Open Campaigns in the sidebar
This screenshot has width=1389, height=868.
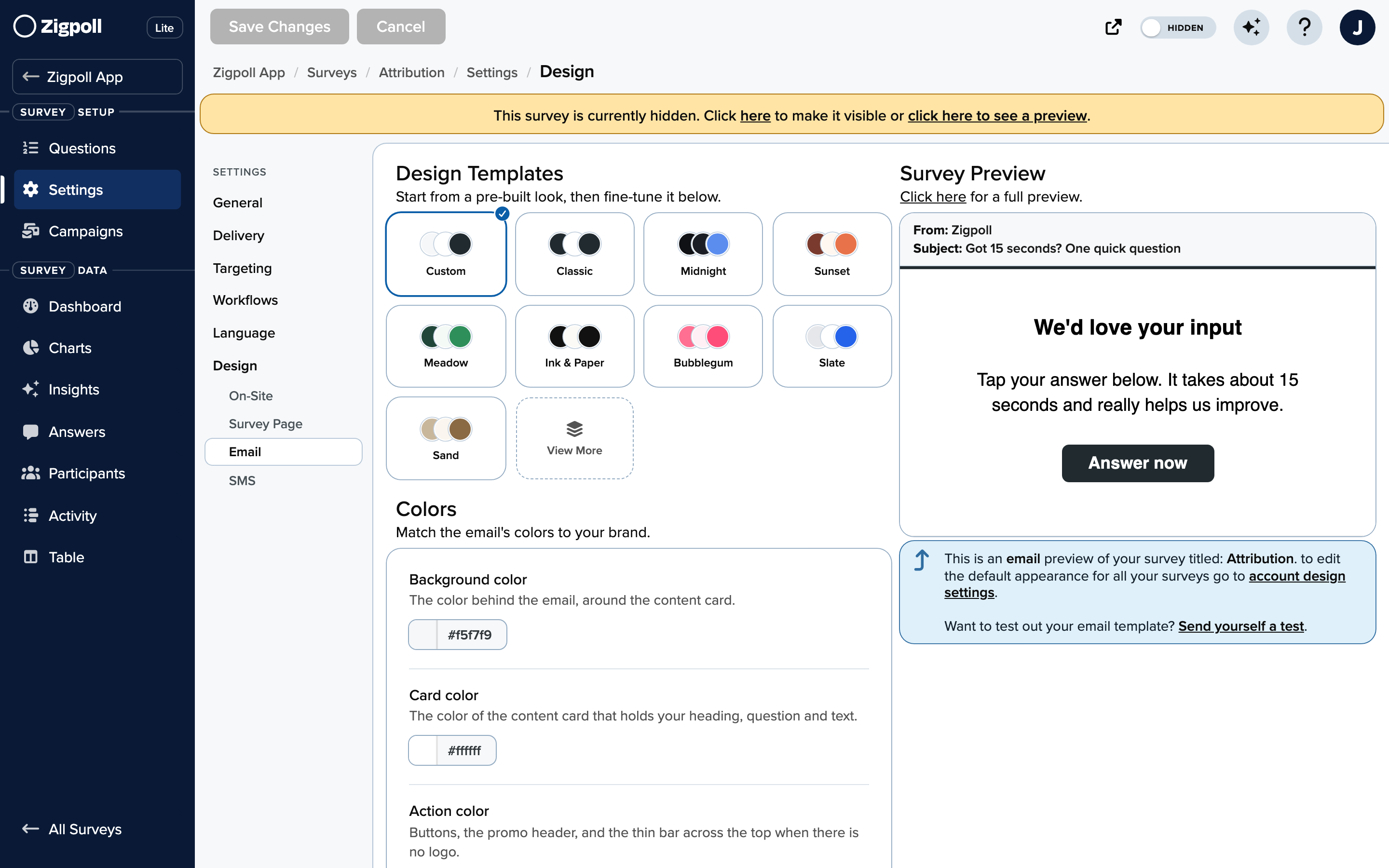coord(97,231)
